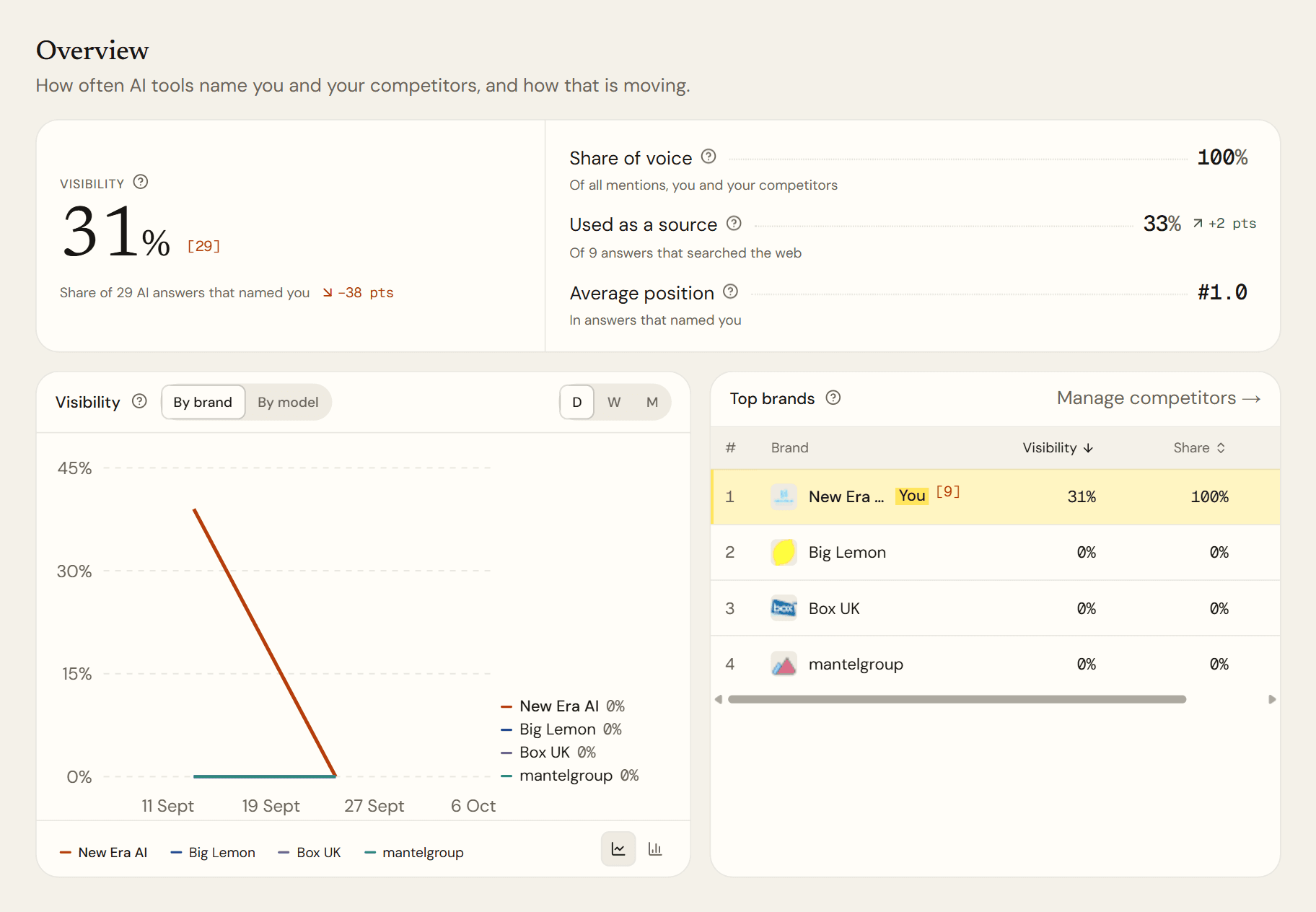Select the Box UK table row name

834,608
